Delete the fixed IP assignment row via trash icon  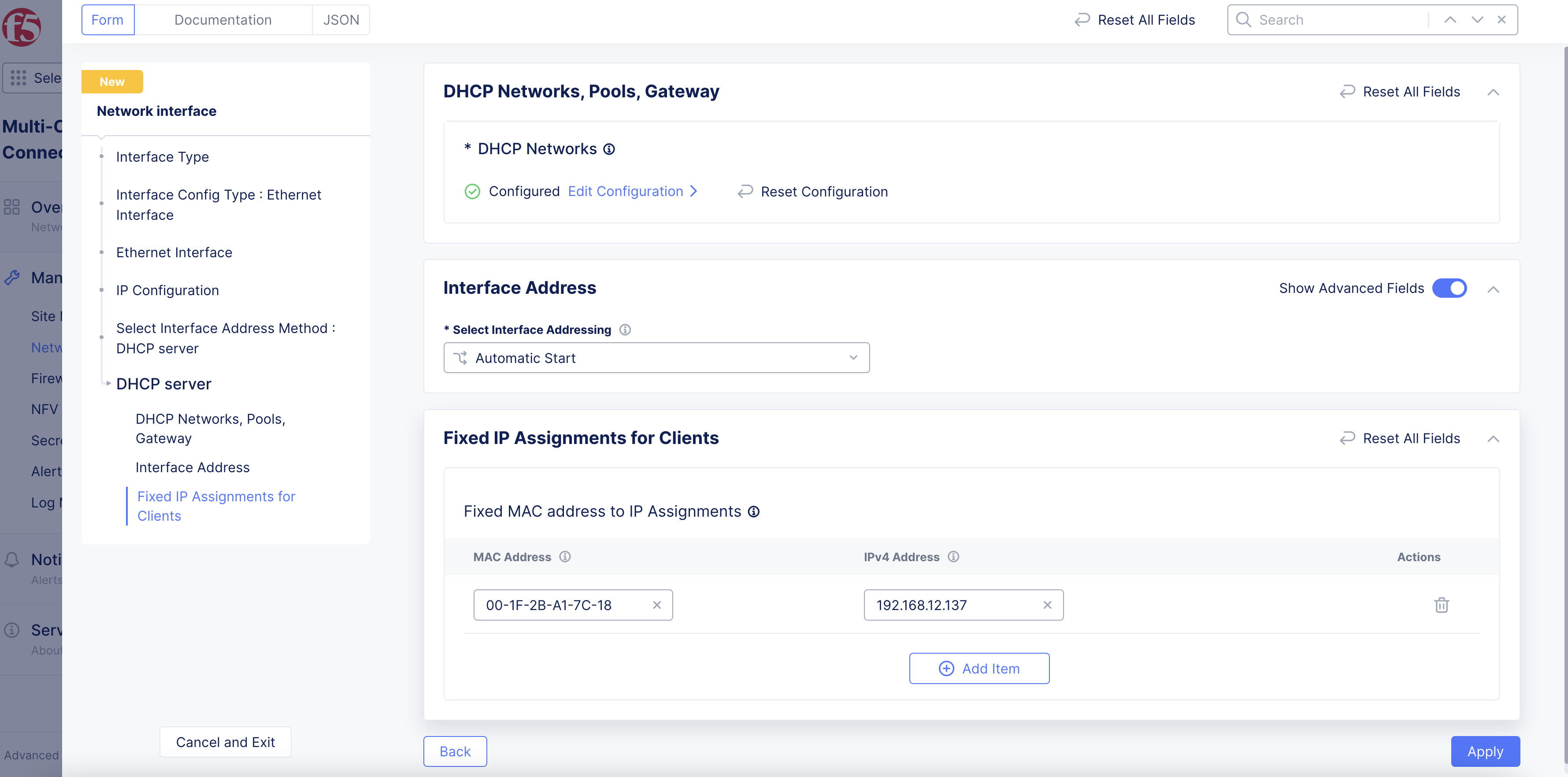(x=1442, y=605)
